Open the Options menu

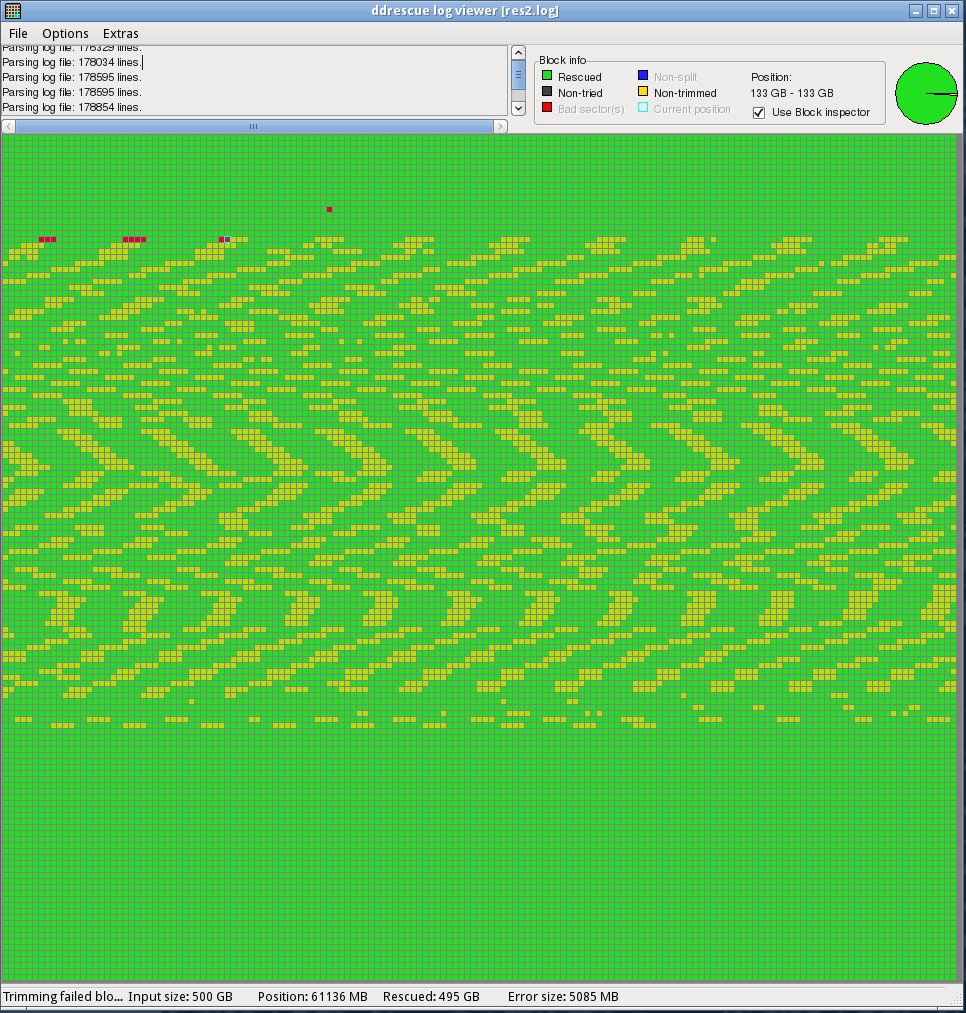click(65, 33)
